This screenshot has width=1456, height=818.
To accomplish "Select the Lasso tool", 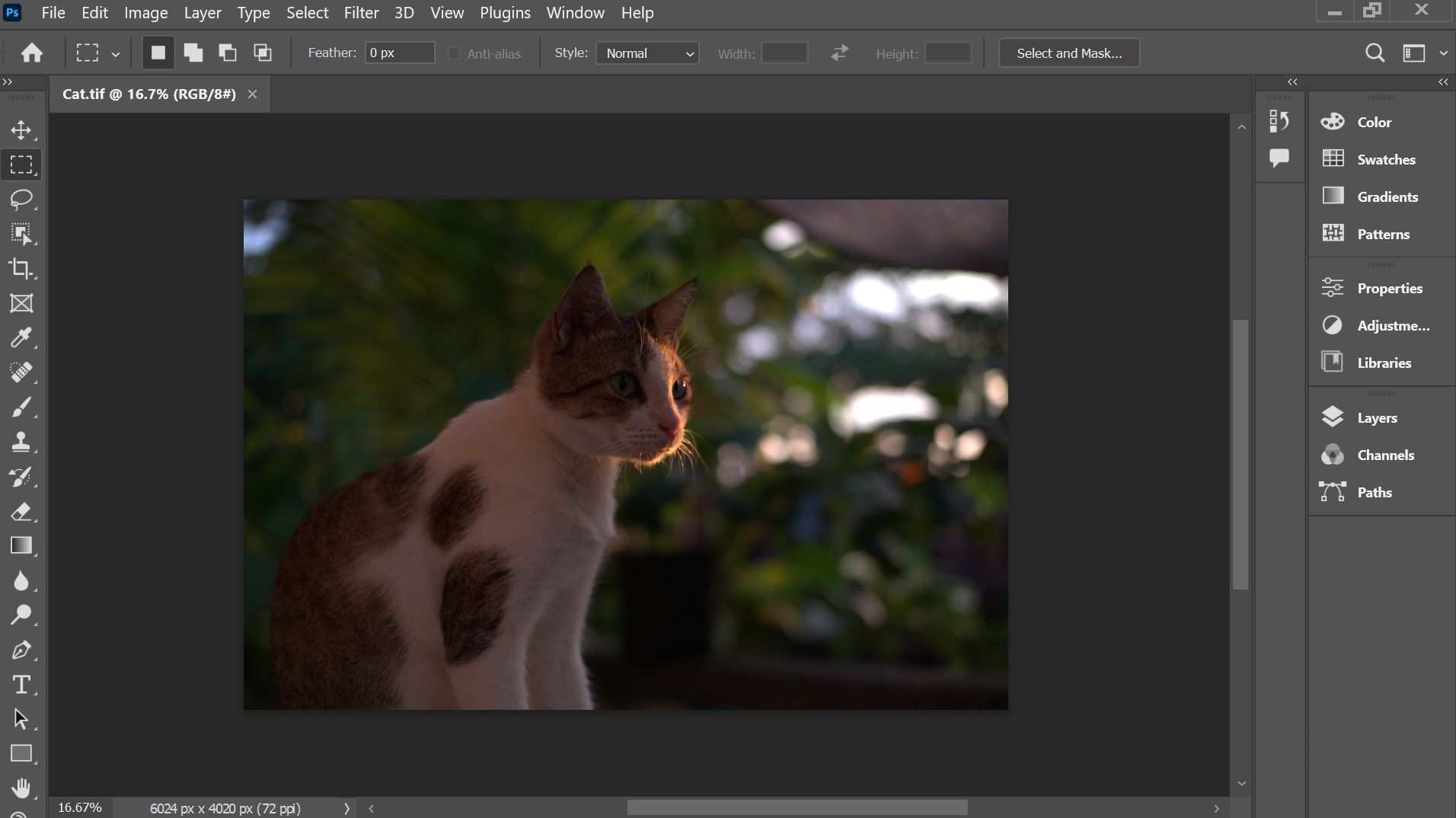I will (21, 200).
